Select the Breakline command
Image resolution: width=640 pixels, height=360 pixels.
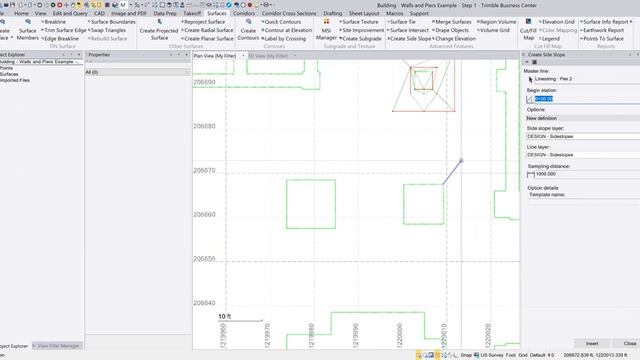pos(53,22)
